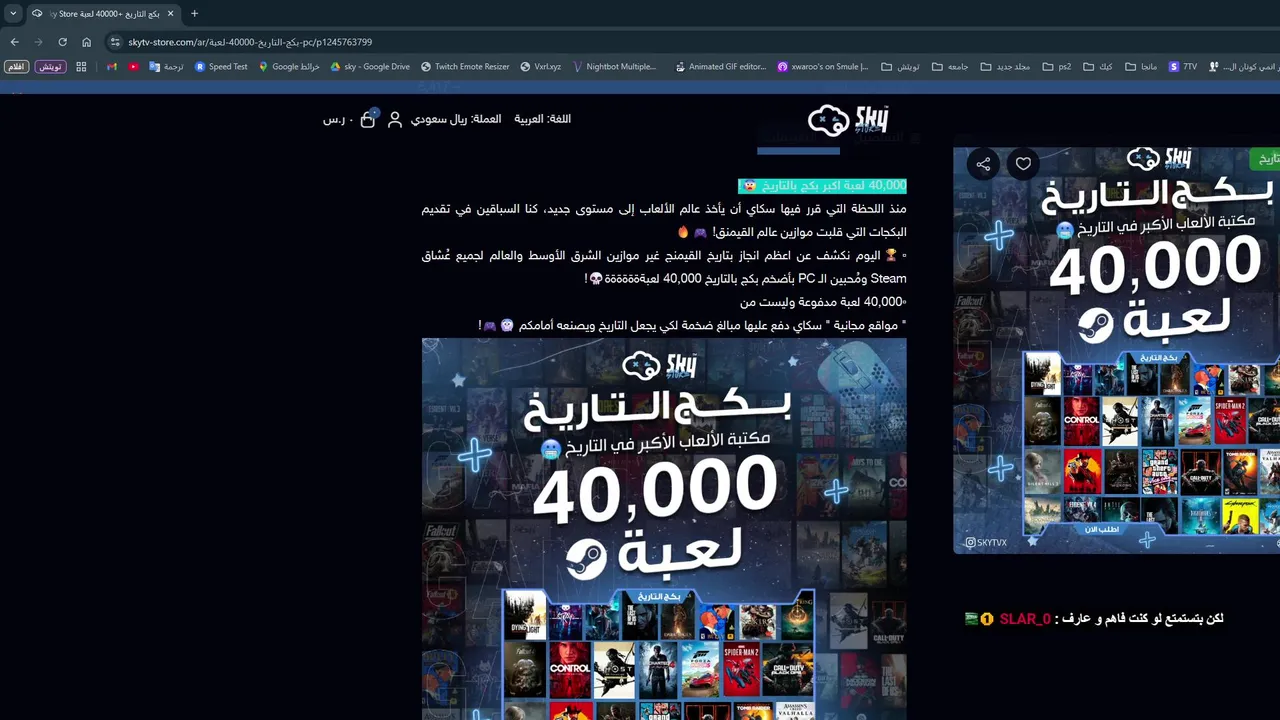Image resolution: width=1280 pixels, height=720 pixels.
Task: Open the browser home page
Action: pos(87,42)
